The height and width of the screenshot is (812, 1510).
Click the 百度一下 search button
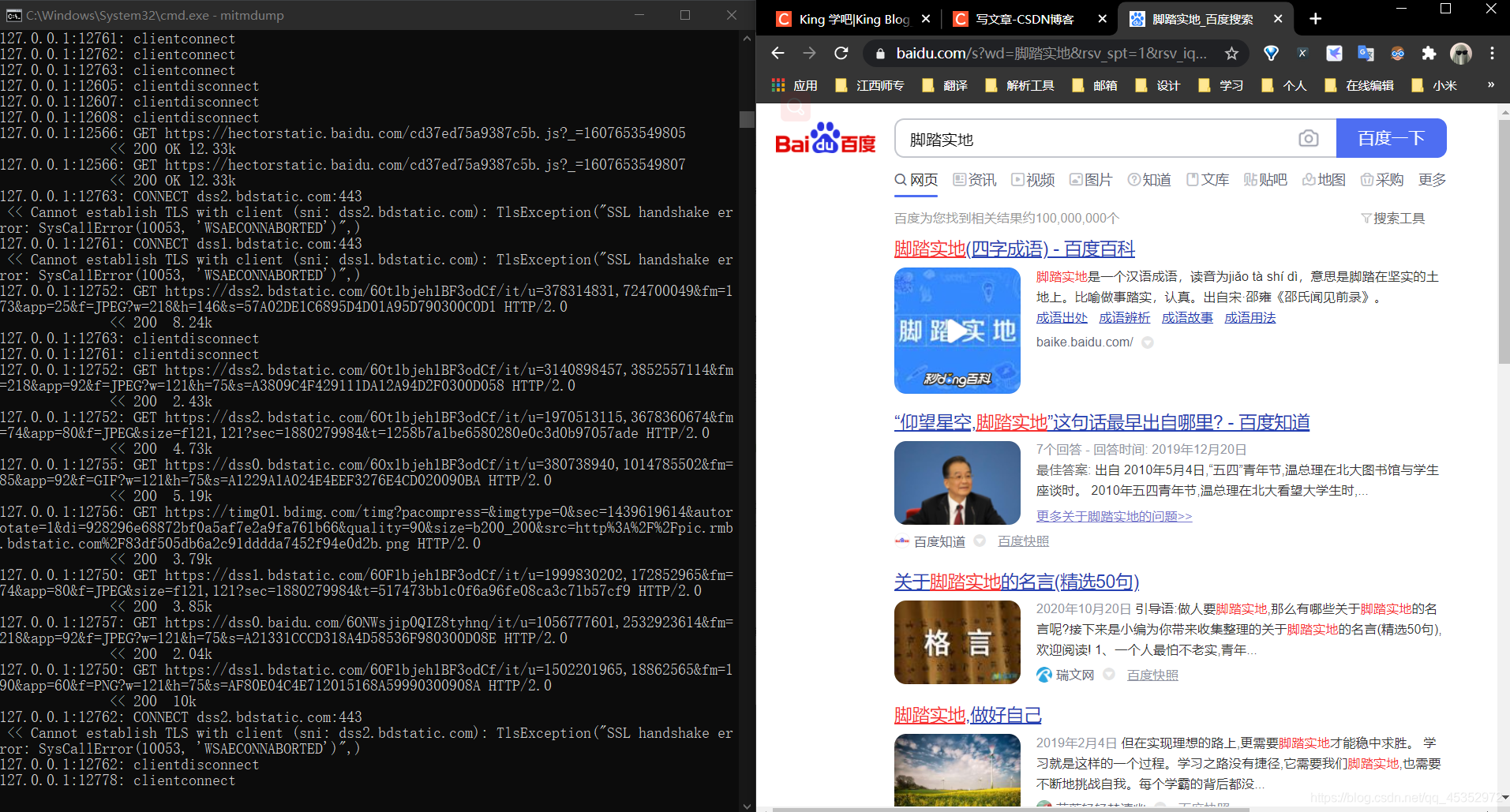1392,138
